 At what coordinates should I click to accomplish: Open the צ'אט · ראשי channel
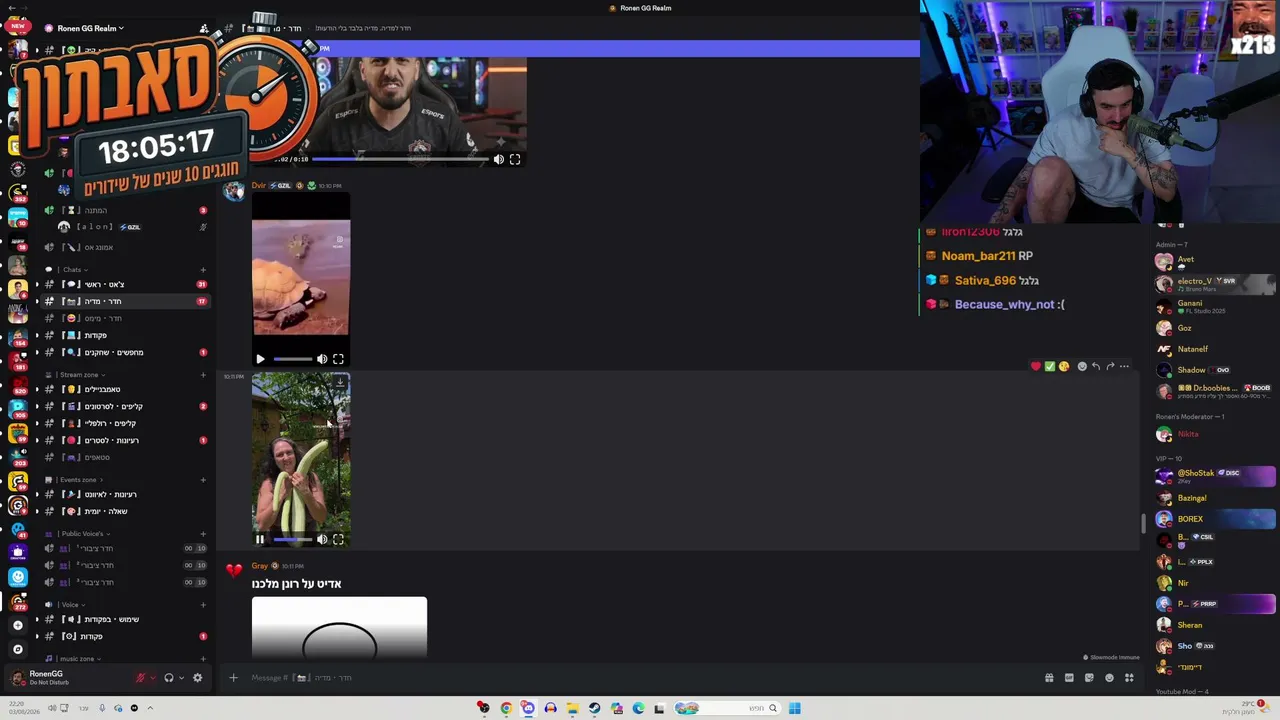tap(127, 285)
